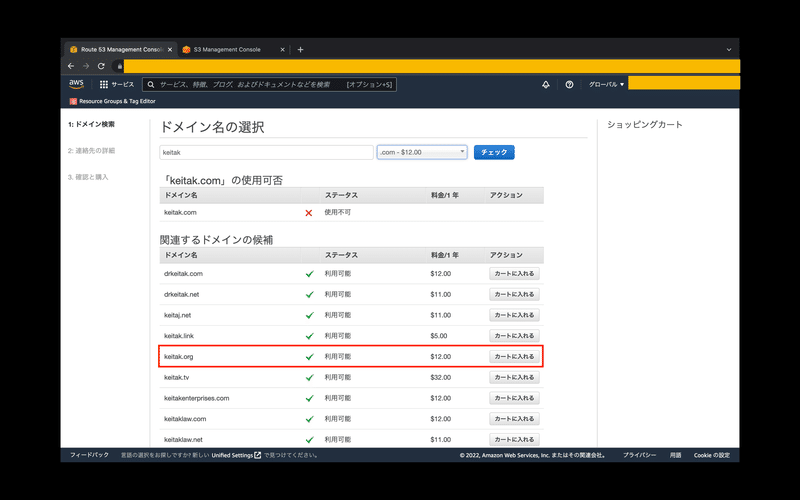Open the help question mark icon
The width and height of the screenshot is (800, 500).
[x=569, y=85]
